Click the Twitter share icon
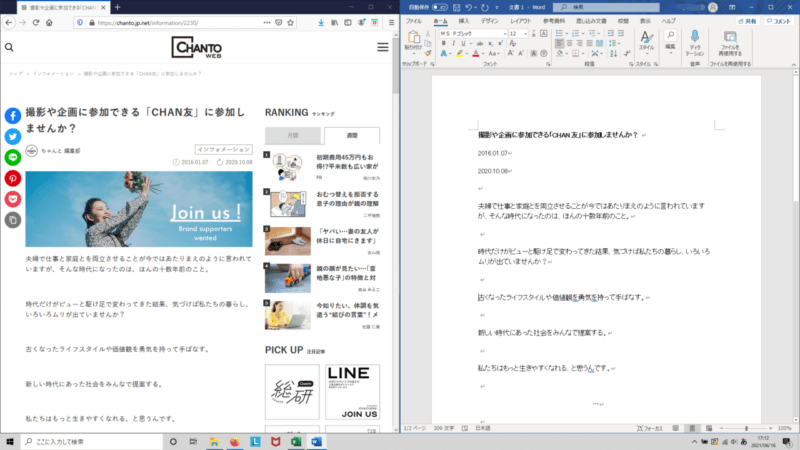Viewport: 800px width, 450px height. pyautogui.click(x=13, y=136)
